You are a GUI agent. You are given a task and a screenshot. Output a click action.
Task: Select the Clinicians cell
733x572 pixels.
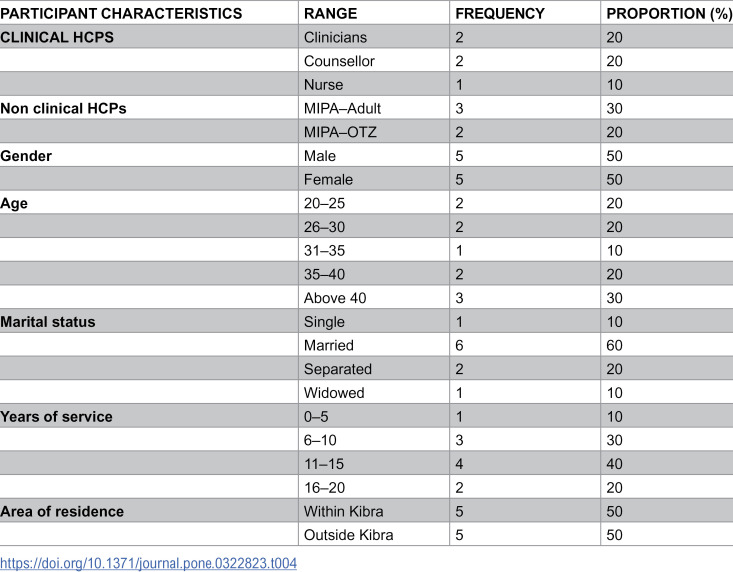[x=335, y=37]
